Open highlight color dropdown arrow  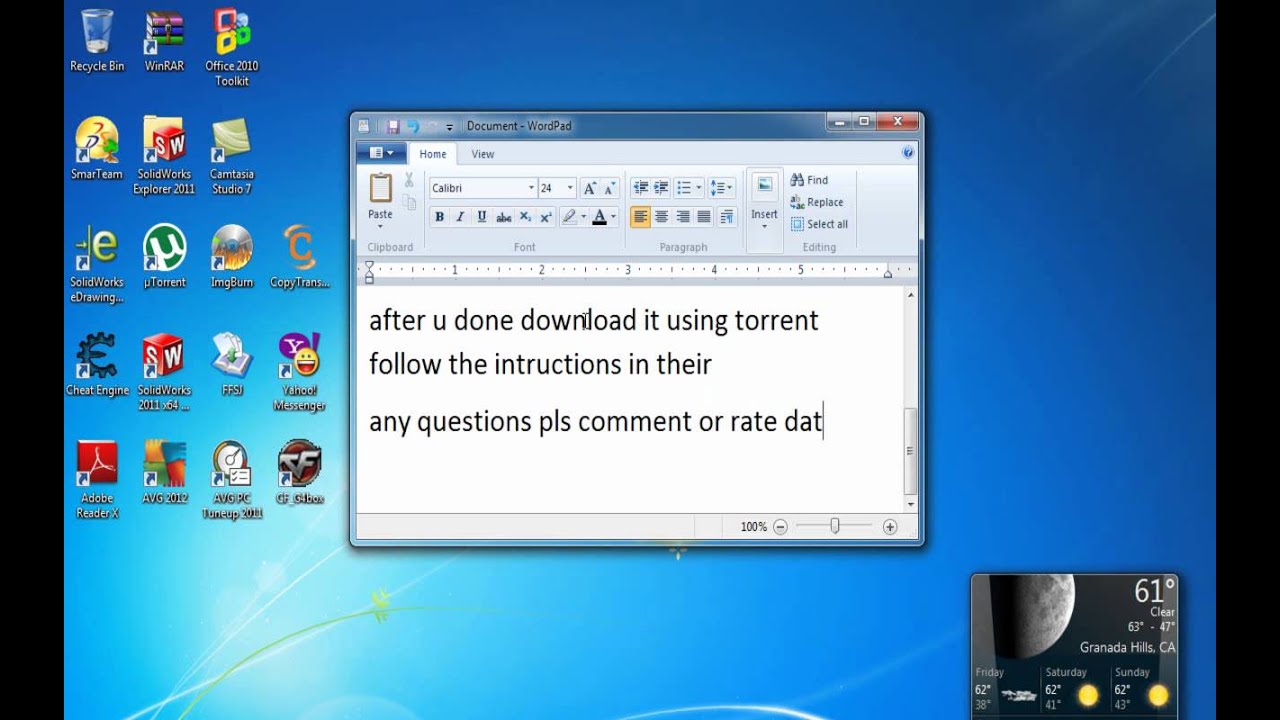pos(583,217)
